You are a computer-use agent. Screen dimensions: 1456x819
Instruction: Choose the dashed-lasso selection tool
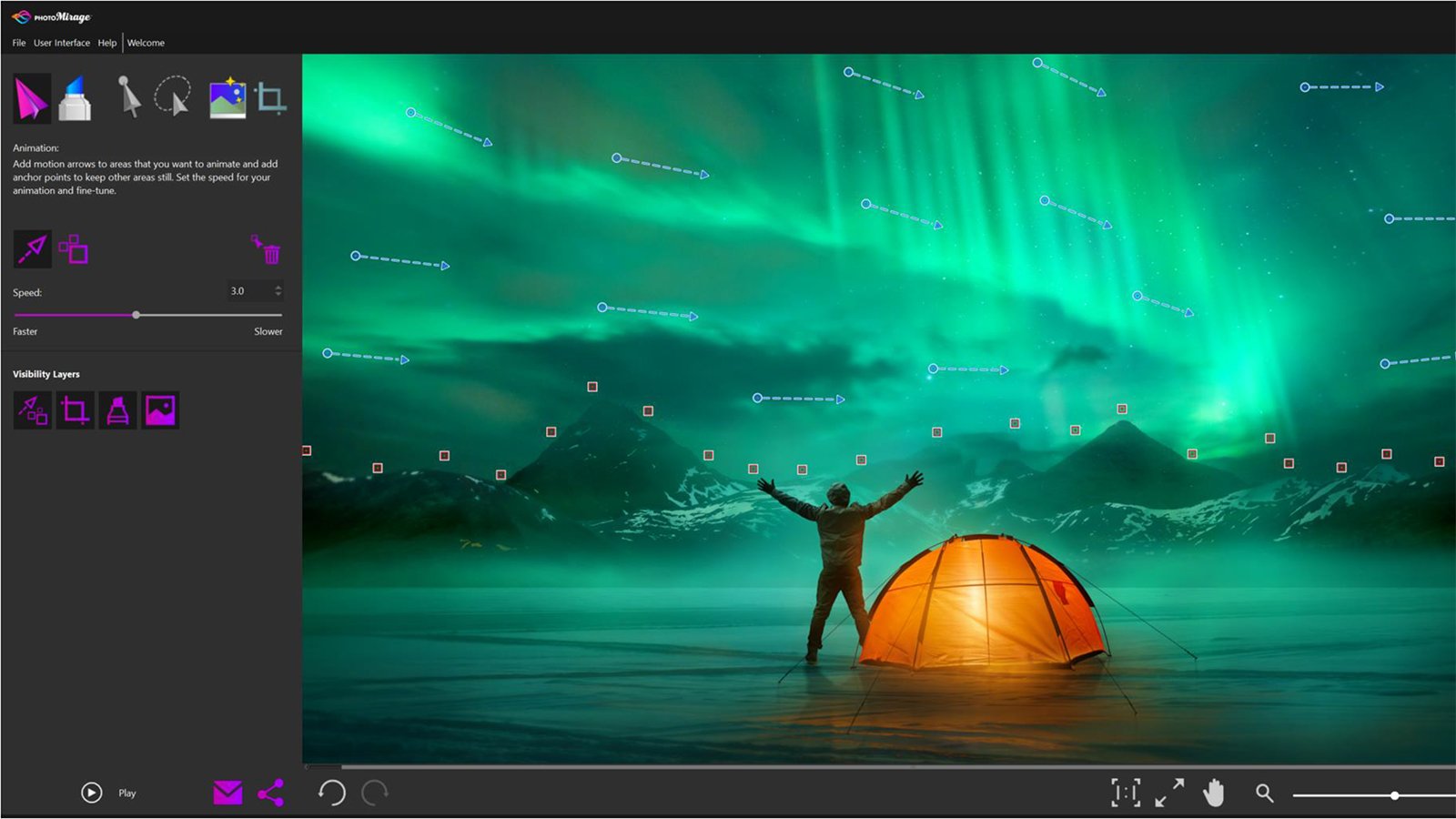click(x=173, y=96)
